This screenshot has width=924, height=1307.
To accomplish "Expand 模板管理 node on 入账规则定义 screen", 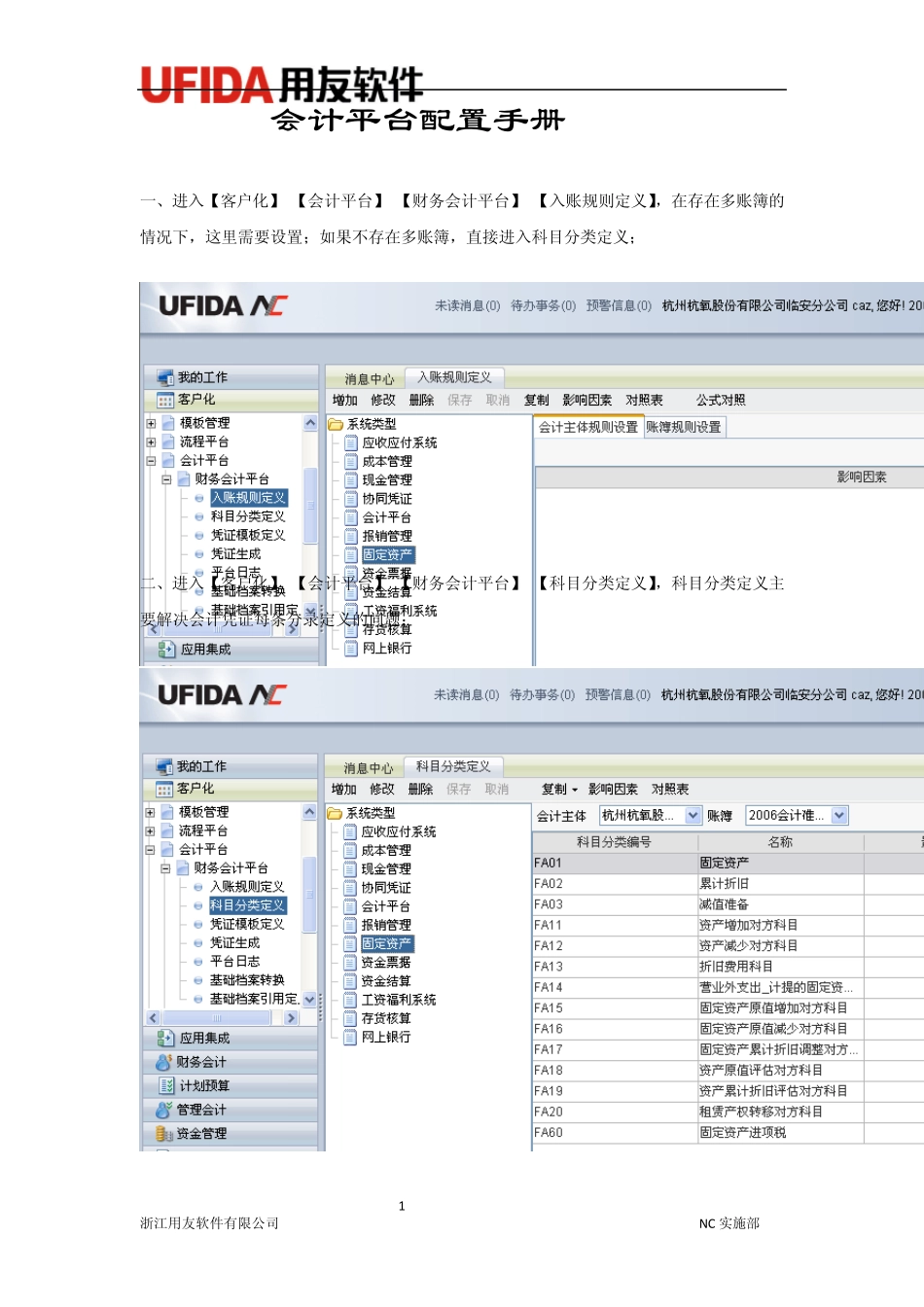I will 151,423.
